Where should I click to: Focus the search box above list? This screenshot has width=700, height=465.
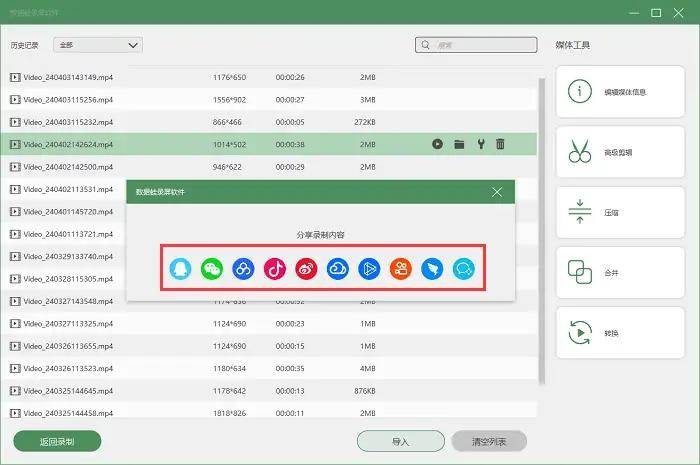[476, 45]
